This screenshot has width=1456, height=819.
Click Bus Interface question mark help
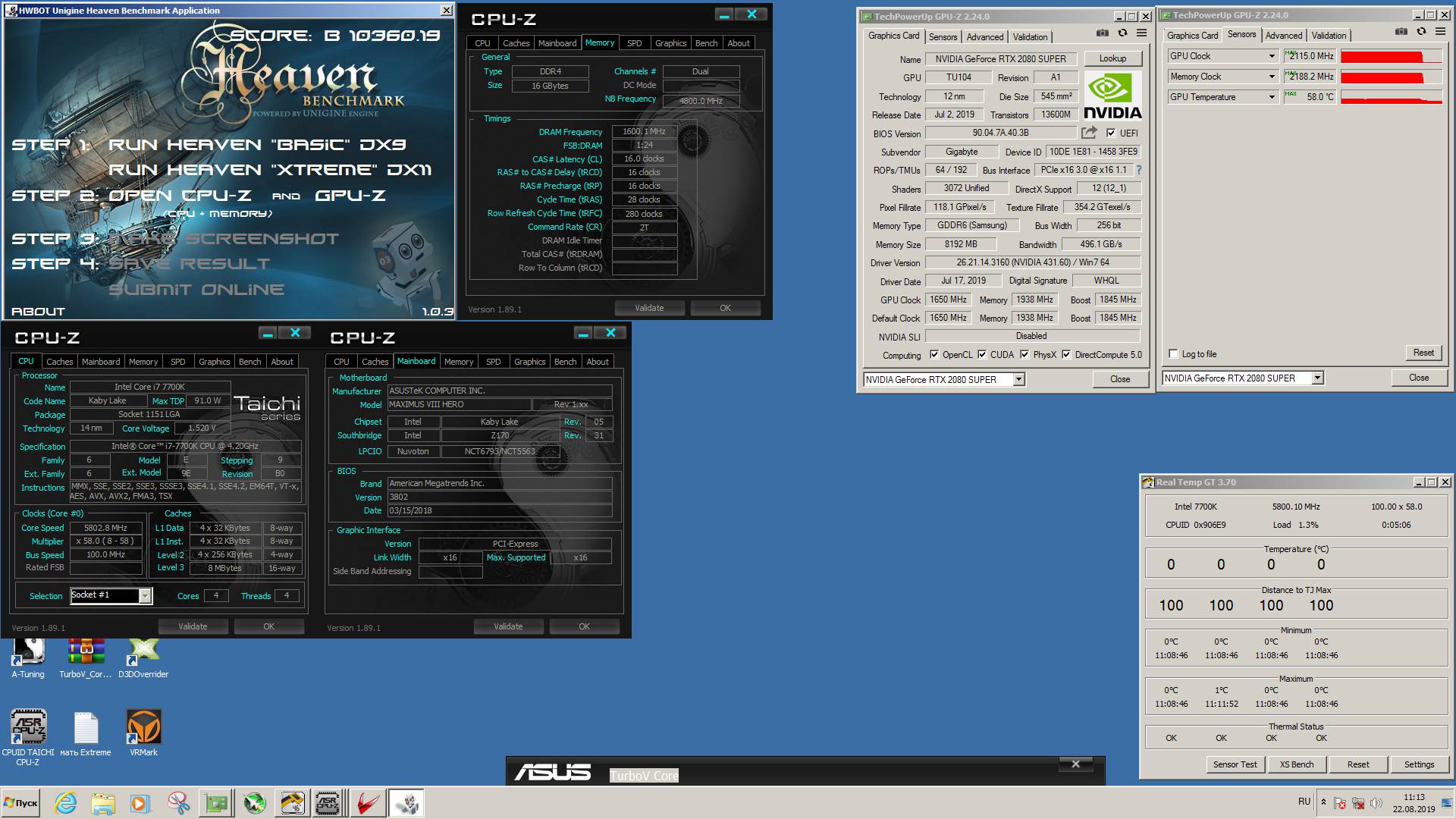1138,170
